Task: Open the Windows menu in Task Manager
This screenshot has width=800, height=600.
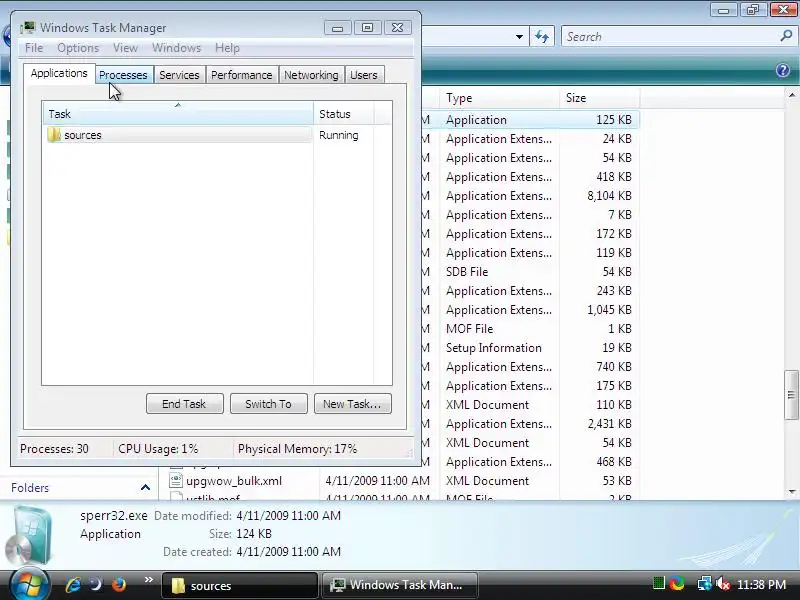Action: [177, 48]
